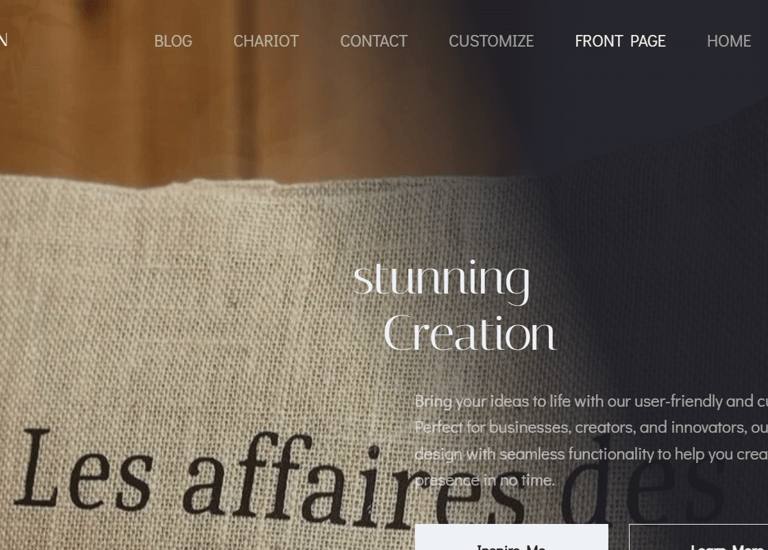Click the 'design with seamless functionality' text line
Image resolution: width=768 pixels, height=550 pixels.
[591, 454]
